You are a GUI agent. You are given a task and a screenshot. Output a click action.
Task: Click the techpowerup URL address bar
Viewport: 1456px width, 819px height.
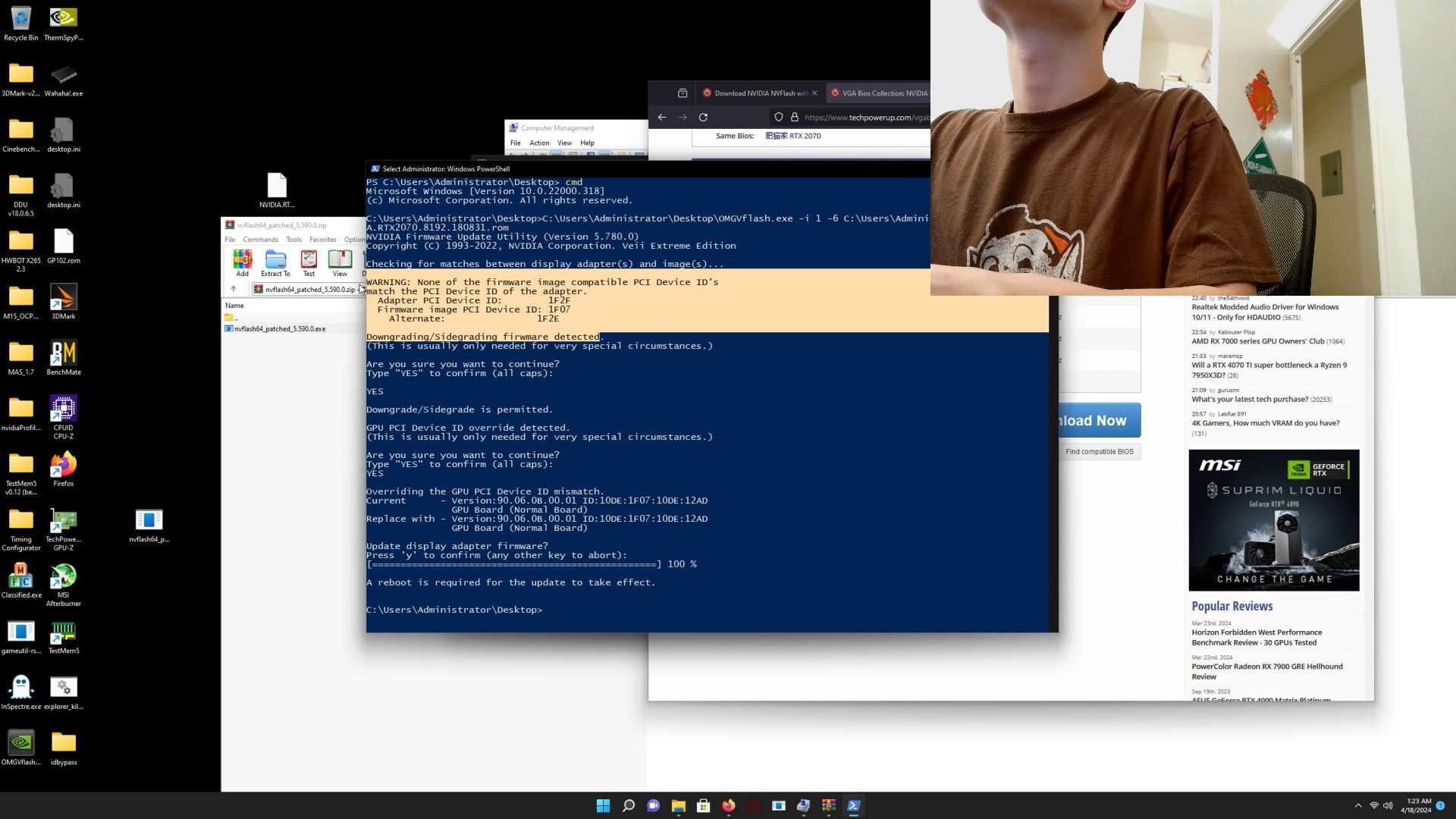pyautogui.click(x=864, y=118)
